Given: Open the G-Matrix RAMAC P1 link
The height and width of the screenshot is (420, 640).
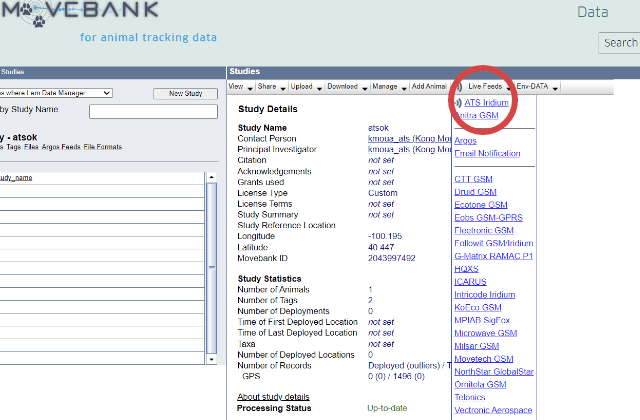Looking at the screenshot, I should coord(493,256).
